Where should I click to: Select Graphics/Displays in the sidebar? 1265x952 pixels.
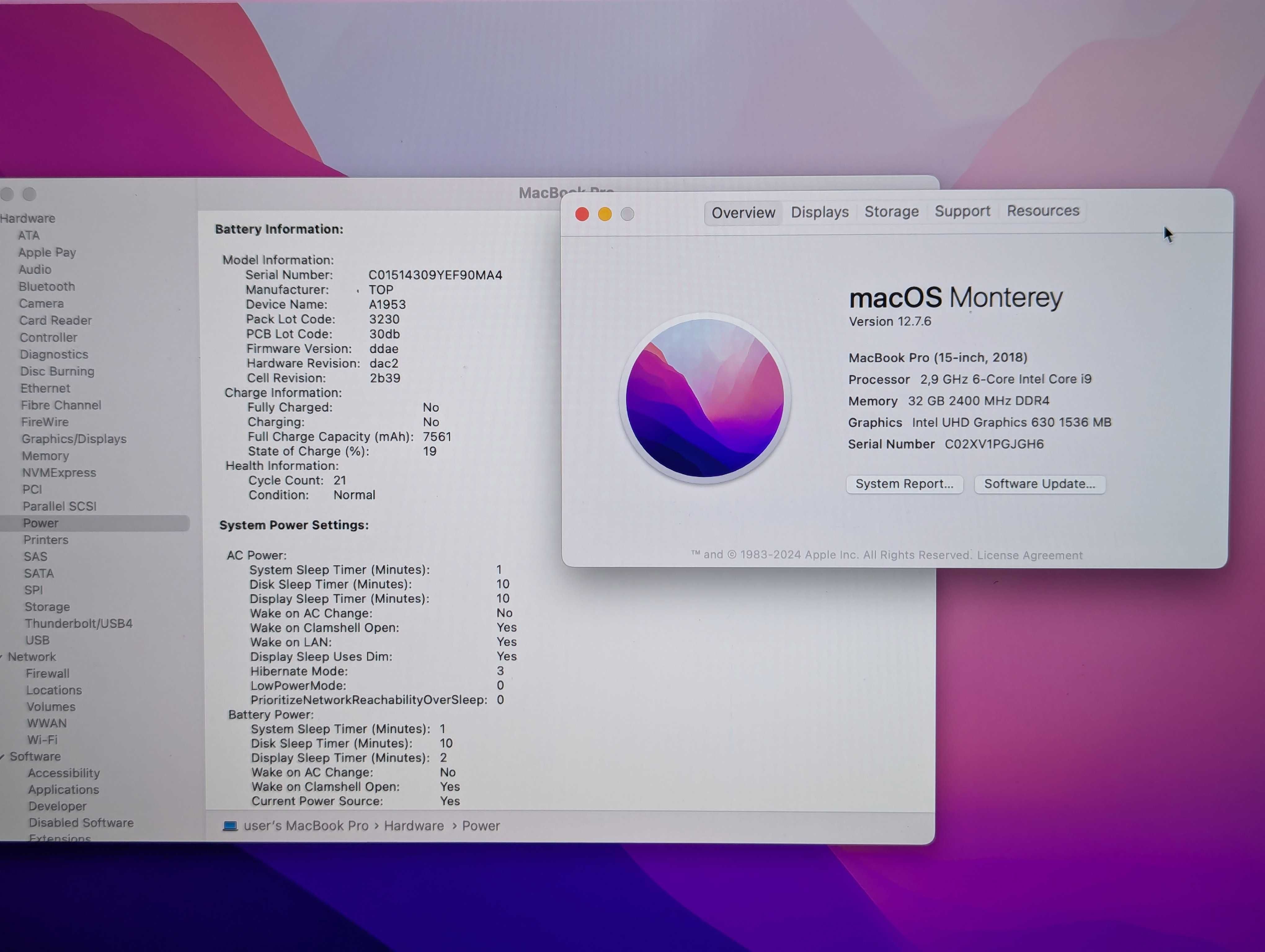click(x=74, y=439)
